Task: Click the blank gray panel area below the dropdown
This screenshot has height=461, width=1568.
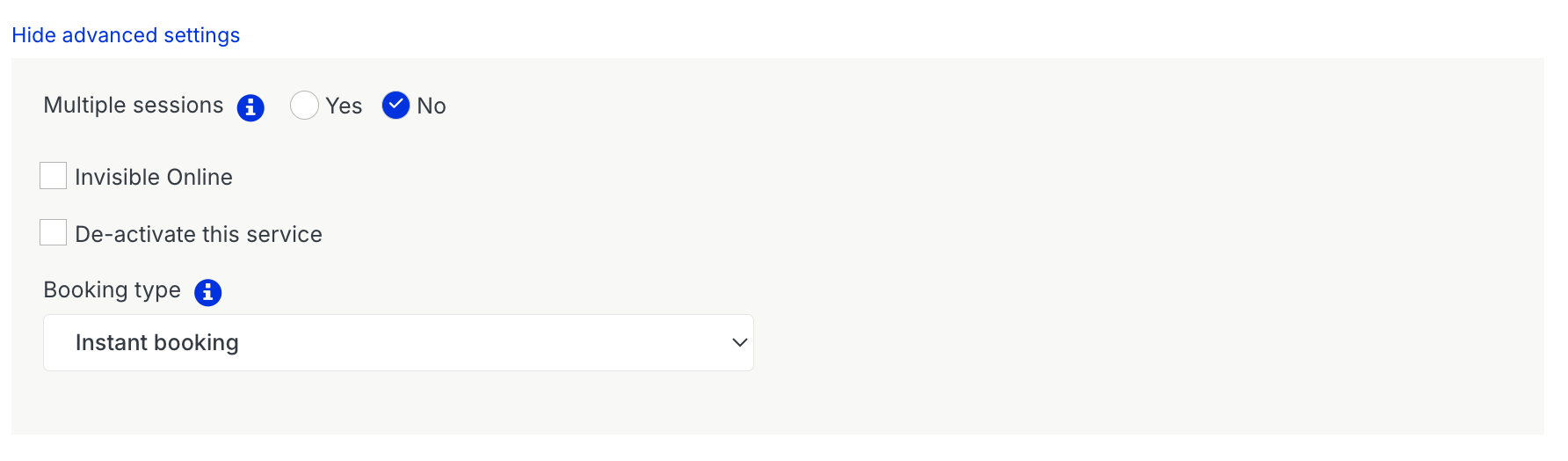Action: pyautogui.click(x=791, y=403)
